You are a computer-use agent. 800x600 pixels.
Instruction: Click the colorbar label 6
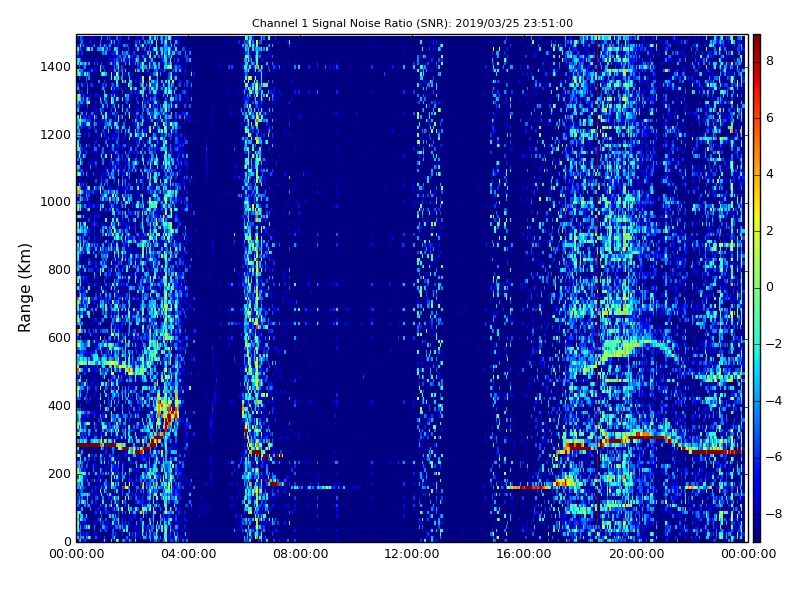click(x=770, y=118)
